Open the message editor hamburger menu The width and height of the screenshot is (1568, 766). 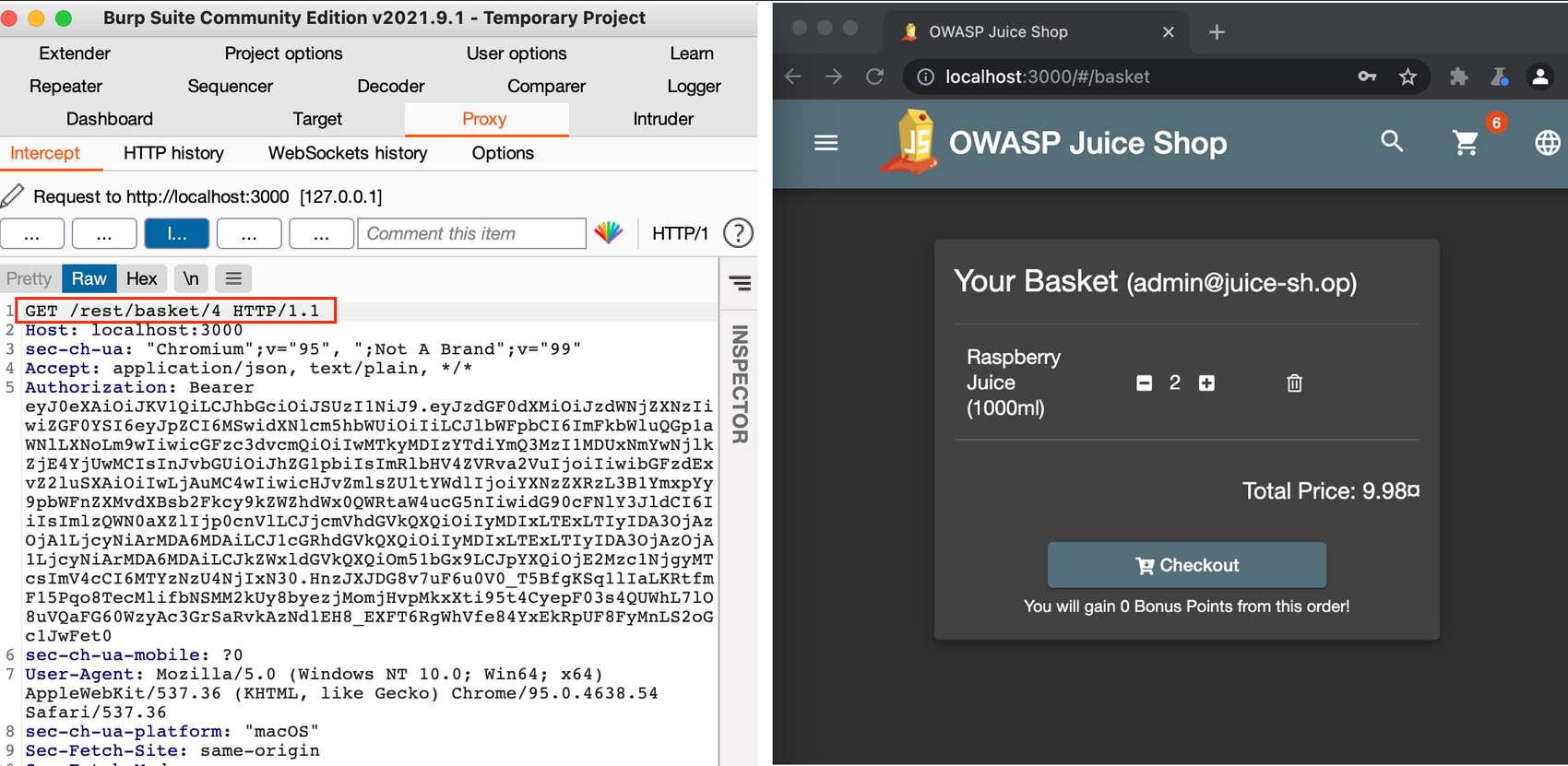click(233, 278)
